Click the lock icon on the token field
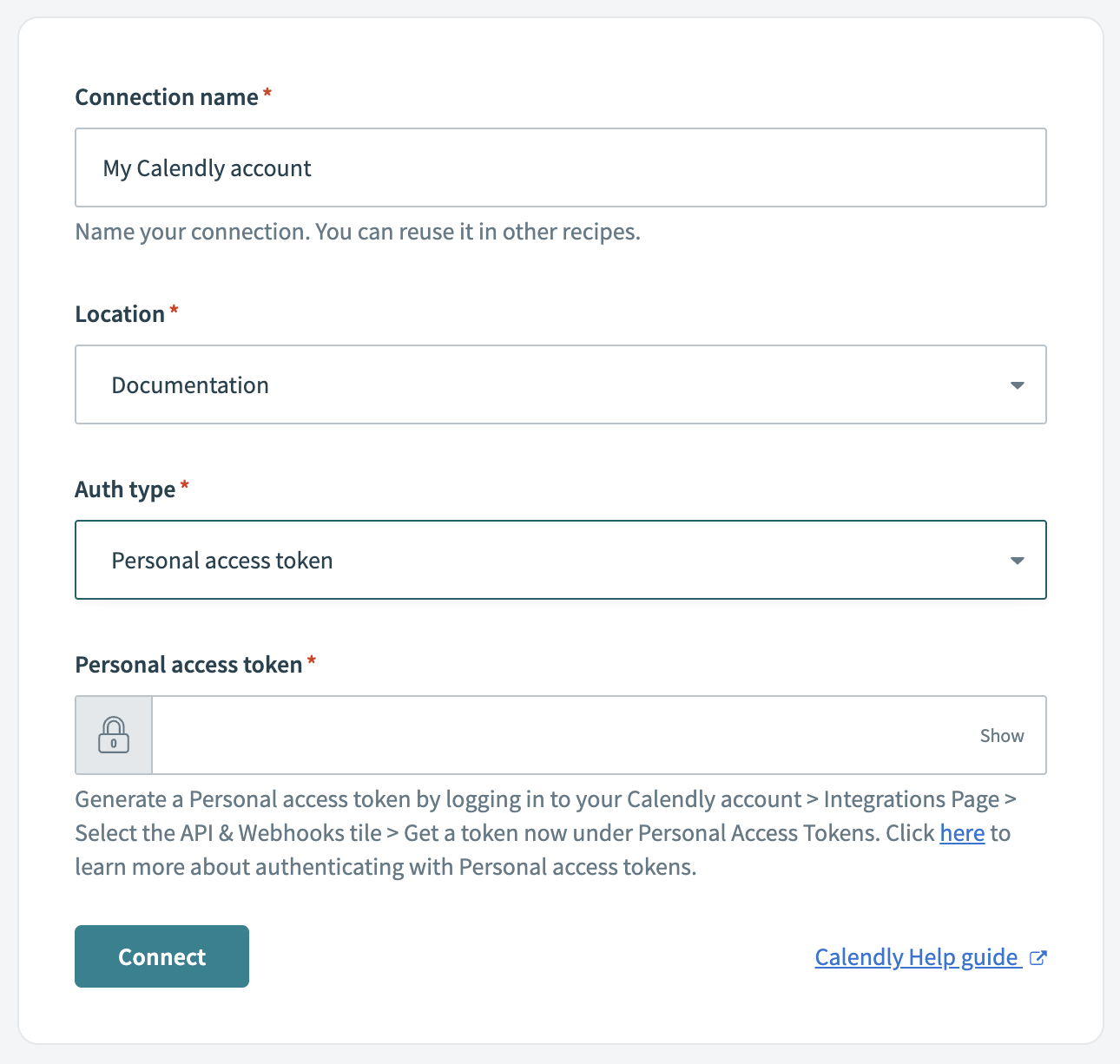1120x1064 pixels. (113, 735)
